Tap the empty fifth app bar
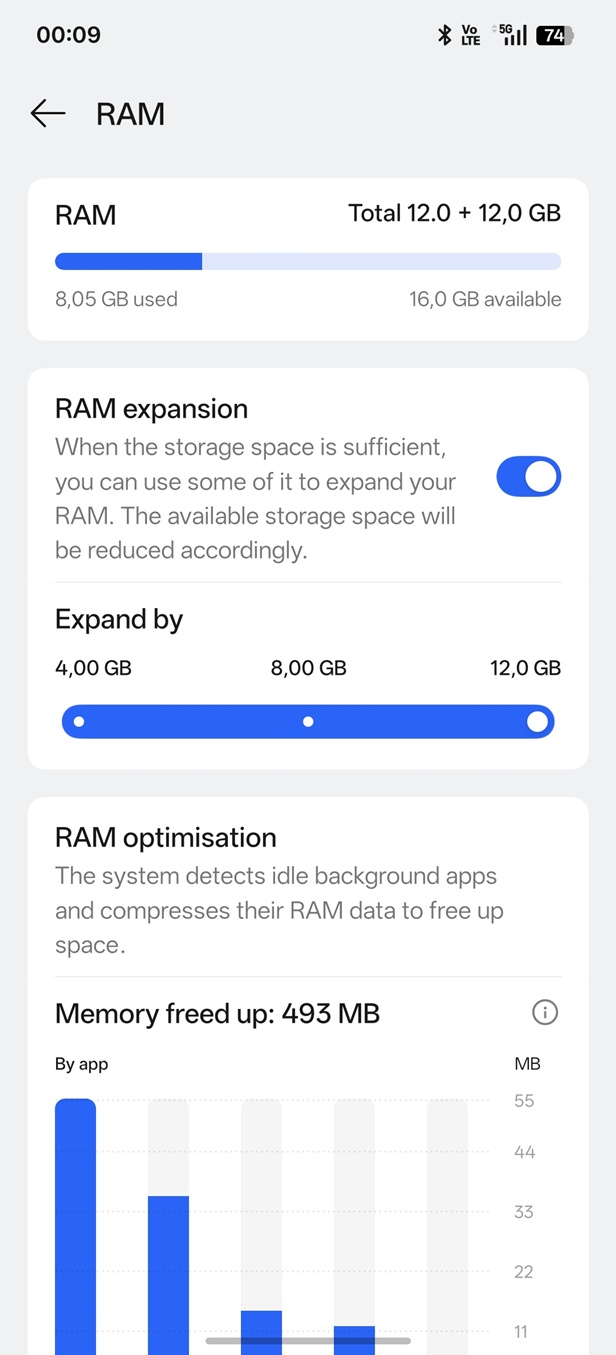The height and width of the screenshot is (1355, 616). (x=447, y=1220)
